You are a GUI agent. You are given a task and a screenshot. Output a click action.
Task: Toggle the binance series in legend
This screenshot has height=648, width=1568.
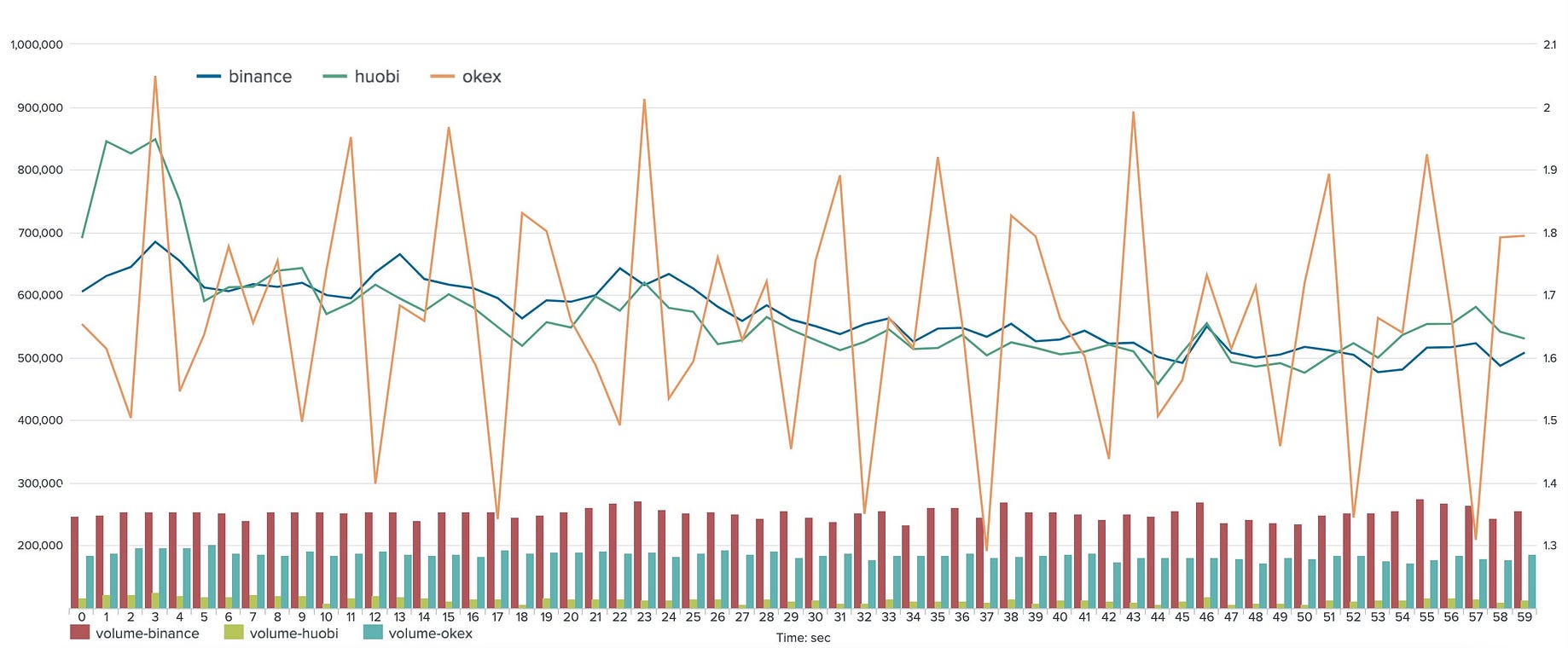point(244,77)
